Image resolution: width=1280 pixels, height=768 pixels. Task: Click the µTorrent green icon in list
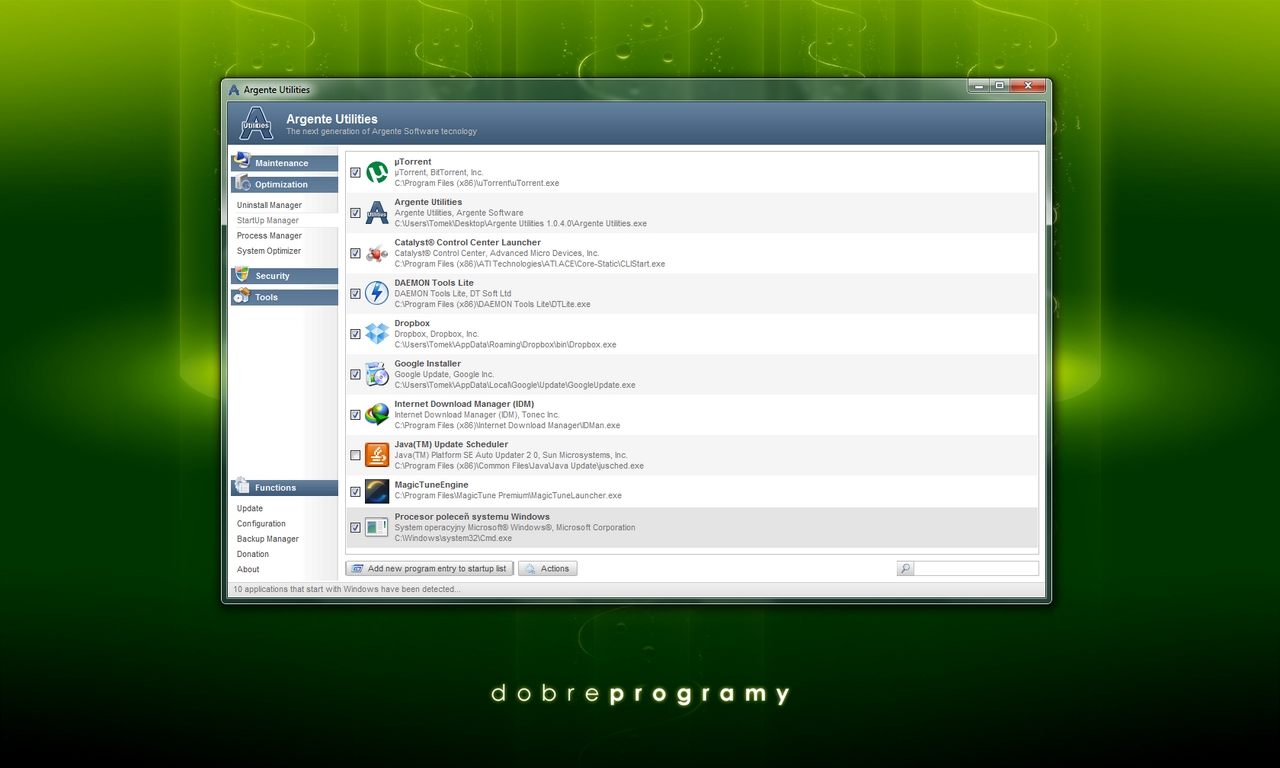tap(377, 173)
